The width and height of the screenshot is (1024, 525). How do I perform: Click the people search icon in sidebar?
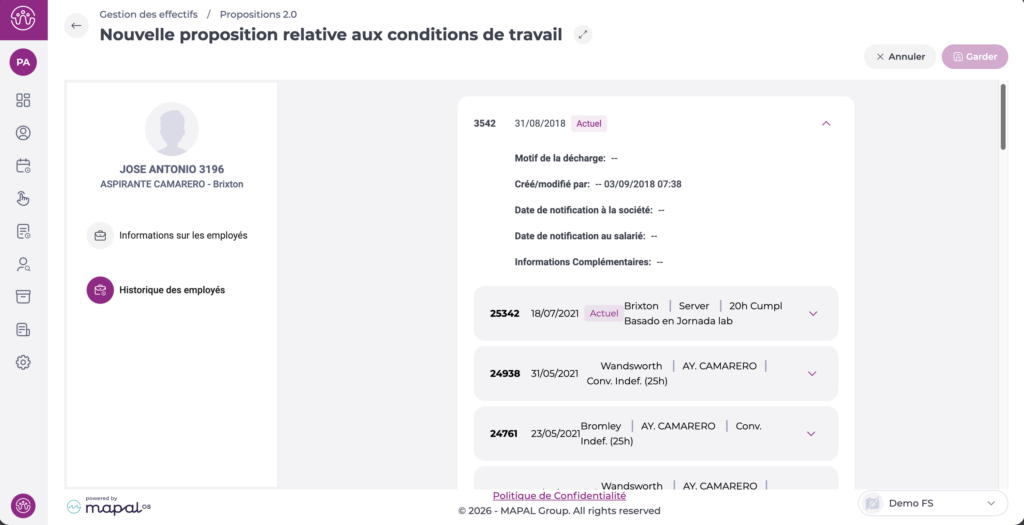[x=23, y=264]
